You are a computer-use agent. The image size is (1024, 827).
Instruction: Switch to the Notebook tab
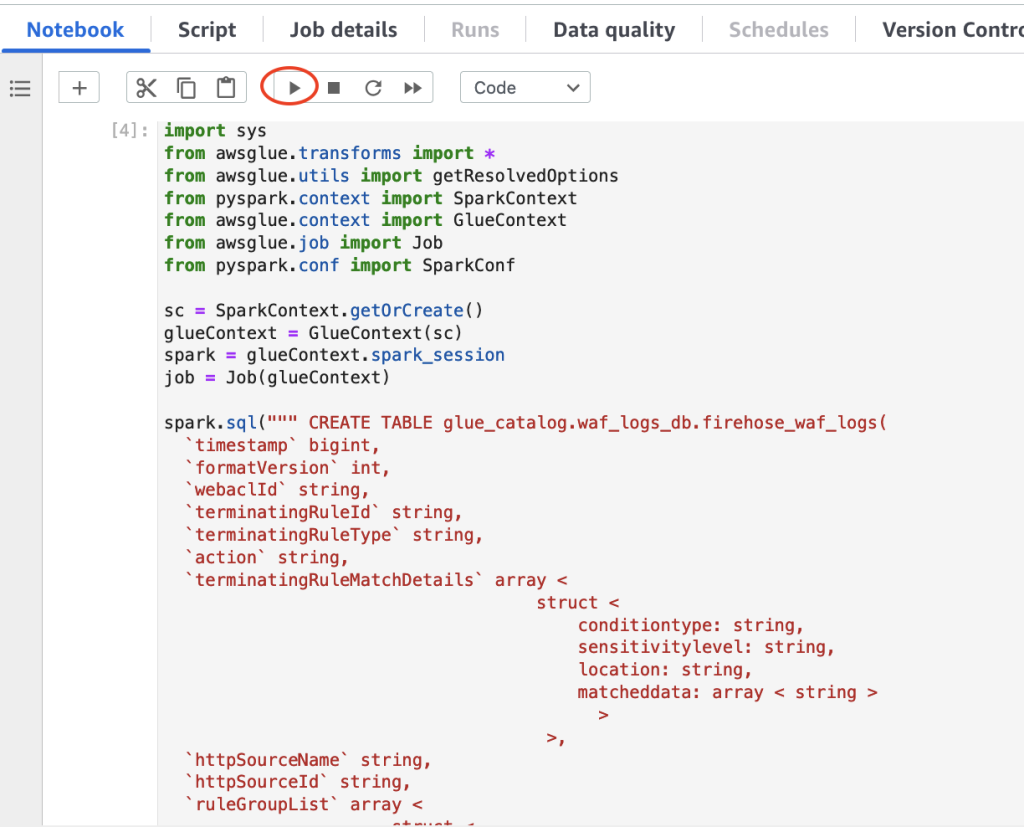click(x=75, y=29)
